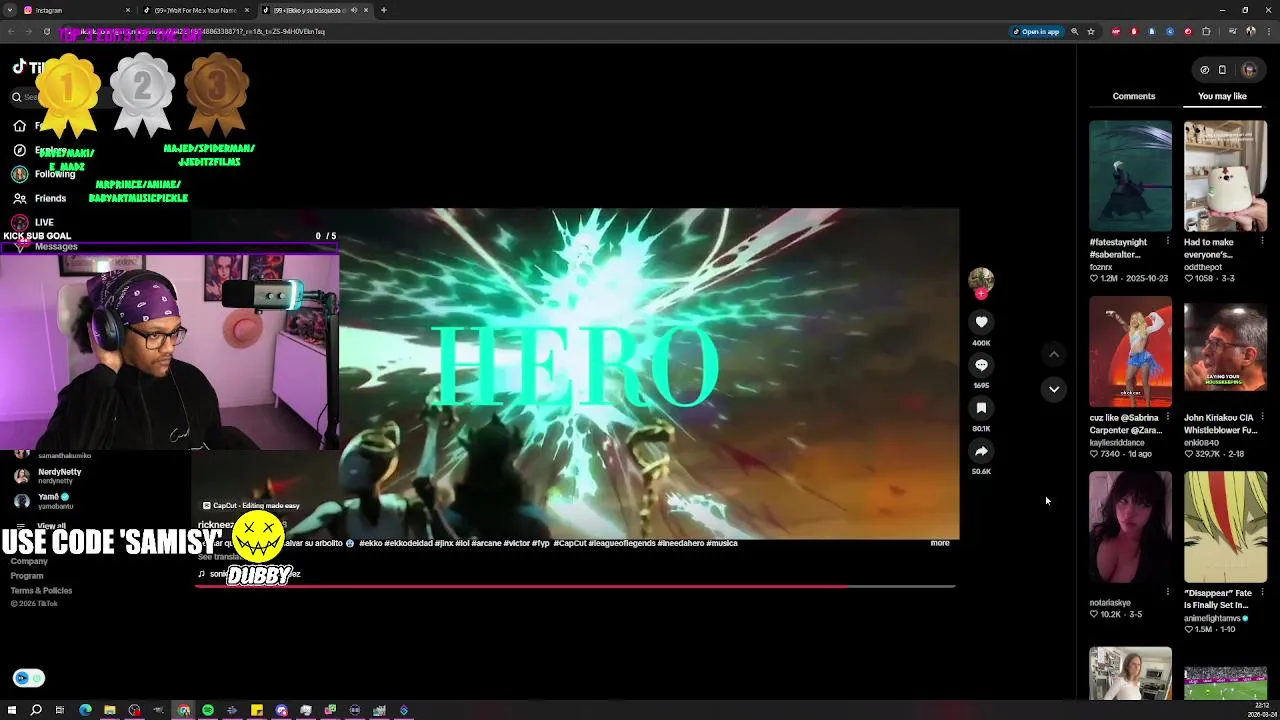The image size is (1280, 720).
Task: Open Sticky Notes from the taskbar
Action: [x=257, y=710]
